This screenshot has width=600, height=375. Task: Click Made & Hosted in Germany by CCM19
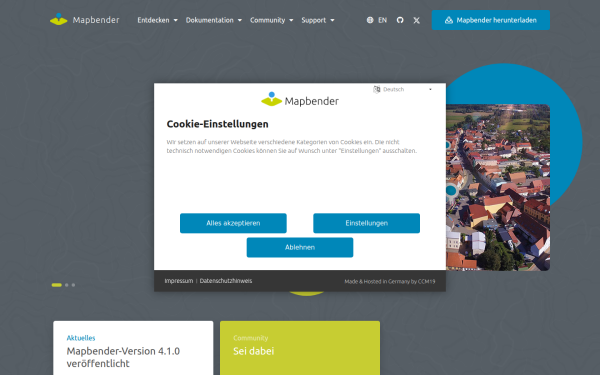pos(390,281)
